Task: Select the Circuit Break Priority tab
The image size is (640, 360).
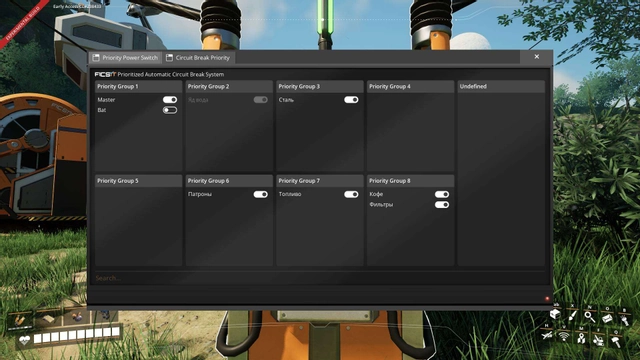Action: [x=198, y=58]
